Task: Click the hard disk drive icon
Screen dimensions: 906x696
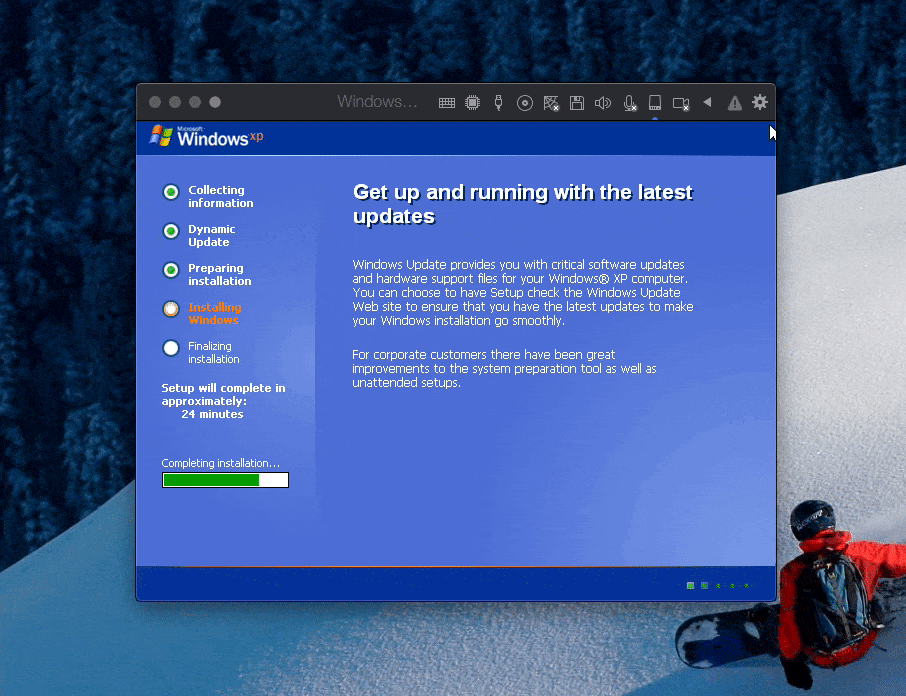Action: 655,103
